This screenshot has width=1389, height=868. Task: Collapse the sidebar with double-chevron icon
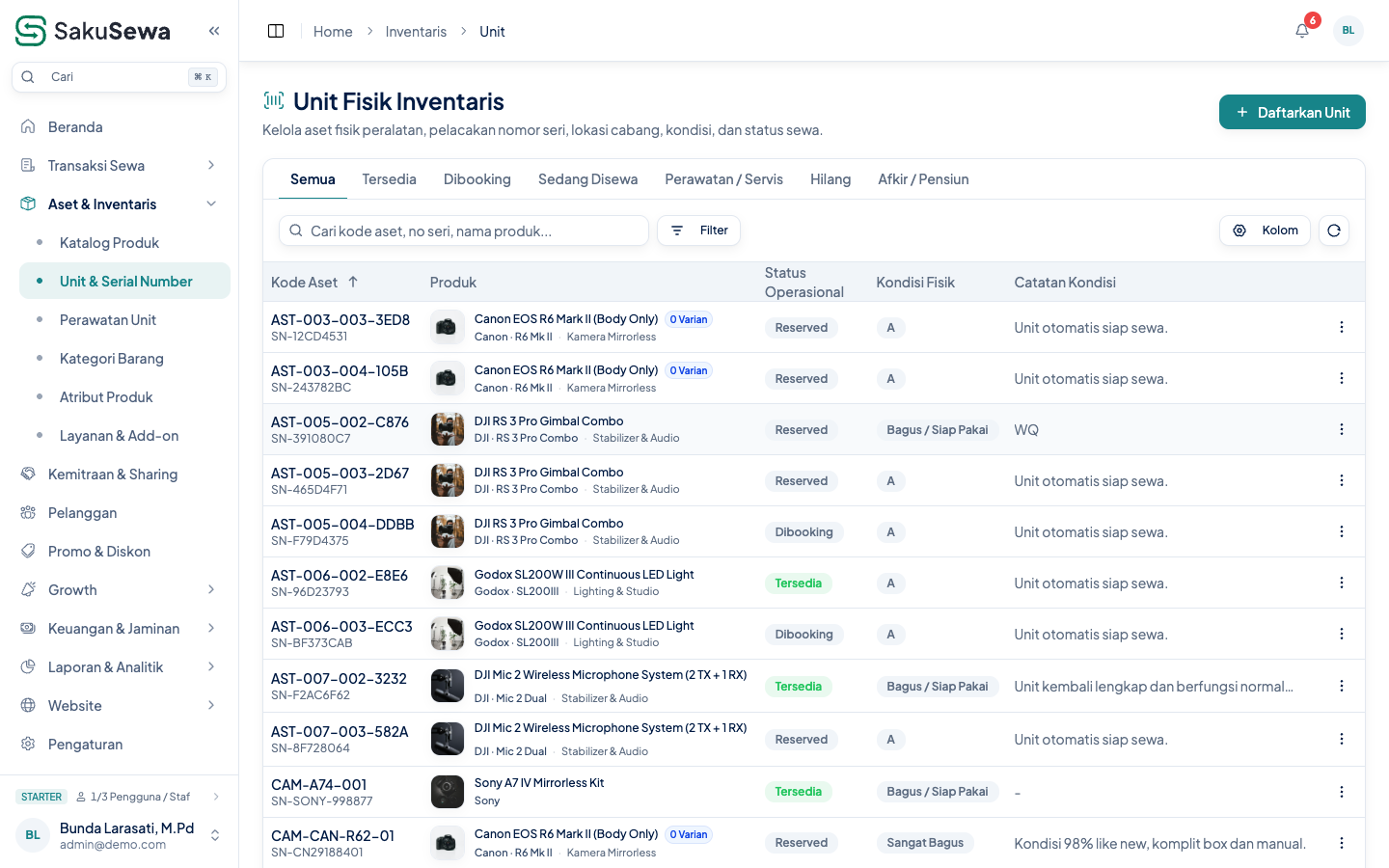[x=214, y=31]
